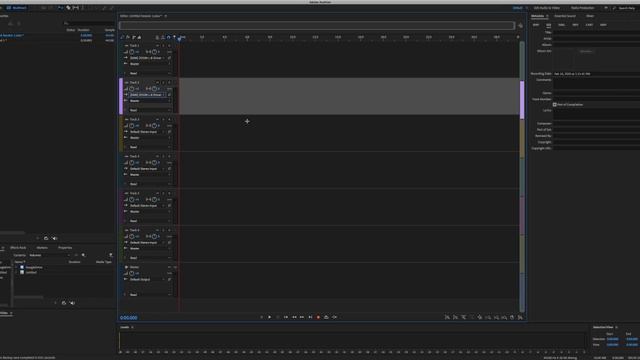This screenshot has height=360, width=640.
Task: Toggle the metronome icon above the tracks
Action: tap(157, 37)
